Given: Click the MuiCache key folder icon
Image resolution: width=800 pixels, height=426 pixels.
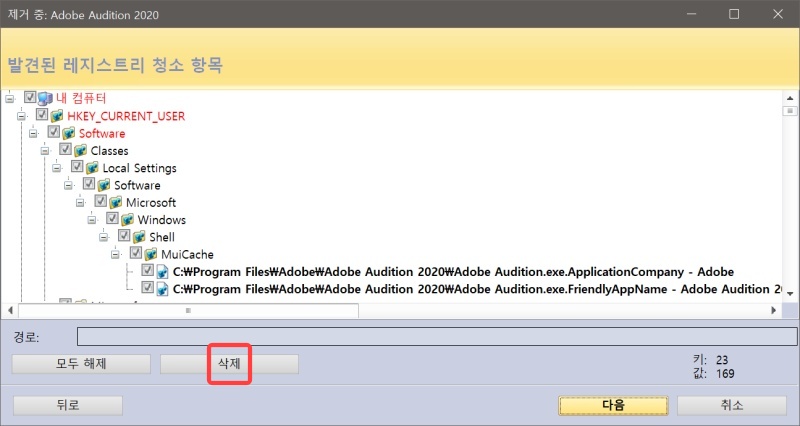Looking at the screenshot, I should pyautogui.click(x=151, y=254).
